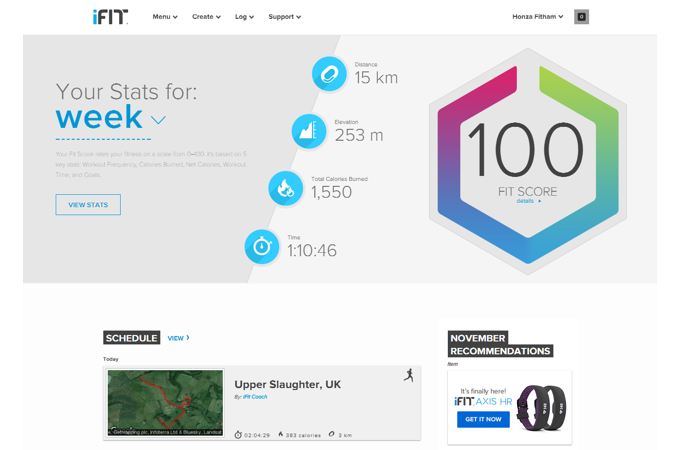Open the Create menu

point(206,17)
